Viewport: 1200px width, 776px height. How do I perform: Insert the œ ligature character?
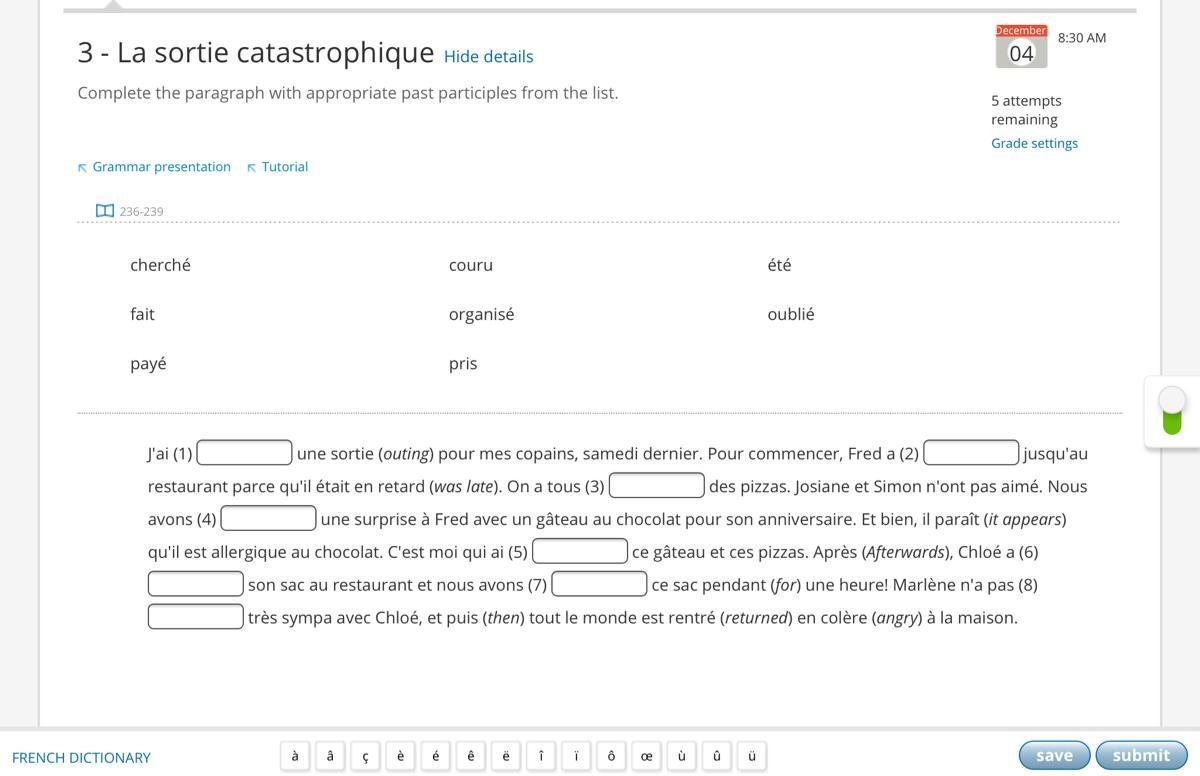click(646, 756)
